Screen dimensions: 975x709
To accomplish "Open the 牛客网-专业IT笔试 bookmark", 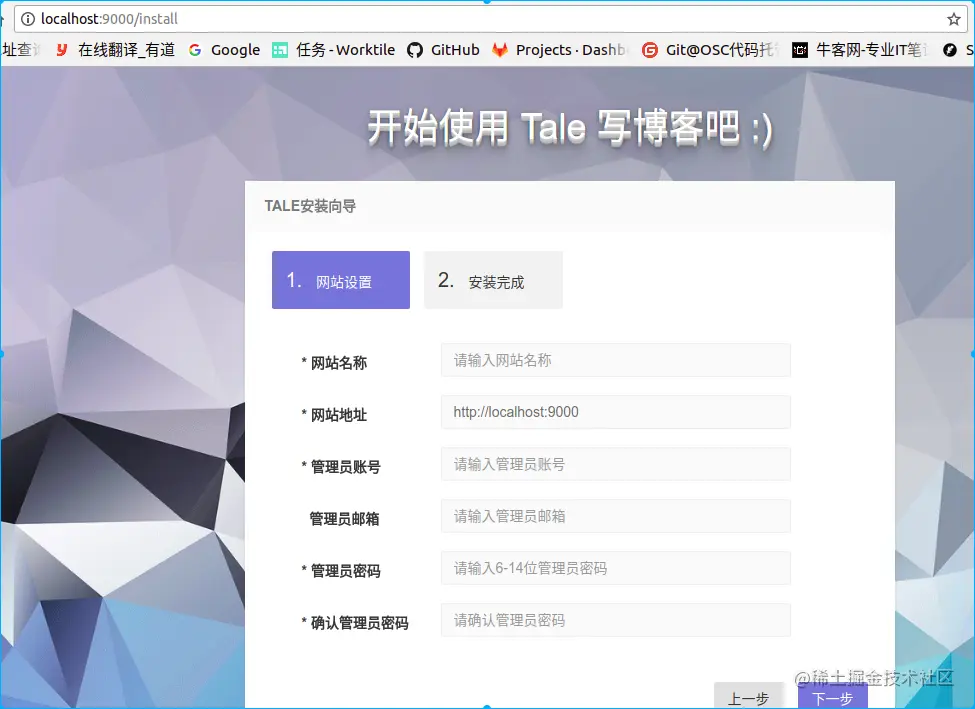I will [861, 50].
